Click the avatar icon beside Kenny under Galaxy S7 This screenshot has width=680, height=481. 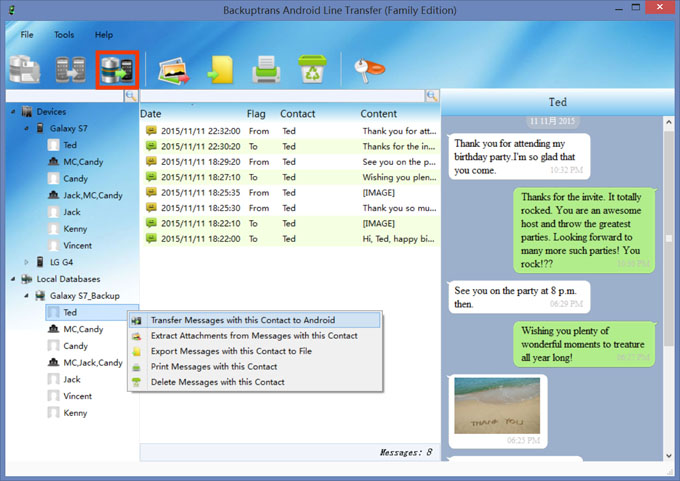click(x=54, y=229)
